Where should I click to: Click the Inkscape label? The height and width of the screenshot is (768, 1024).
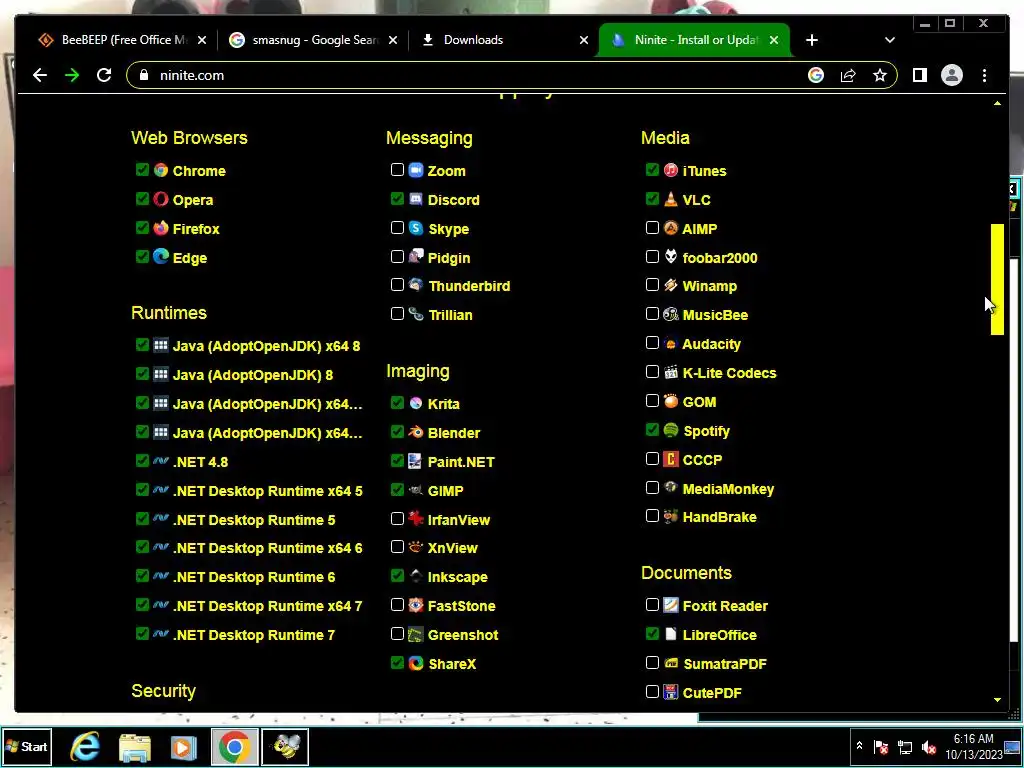[x=457, y=577]
